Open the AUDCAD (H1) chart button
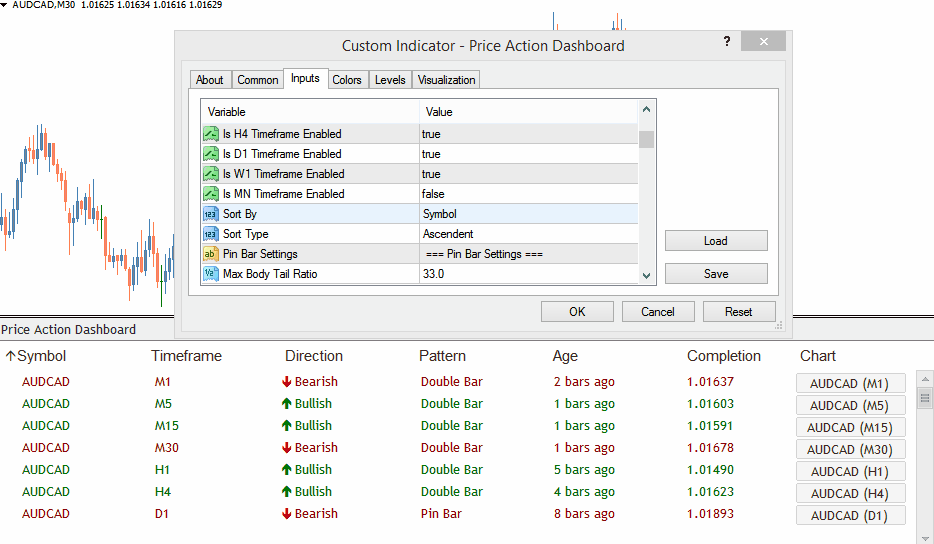This screenshot has width=934, height=544. (x=850, y=471)
